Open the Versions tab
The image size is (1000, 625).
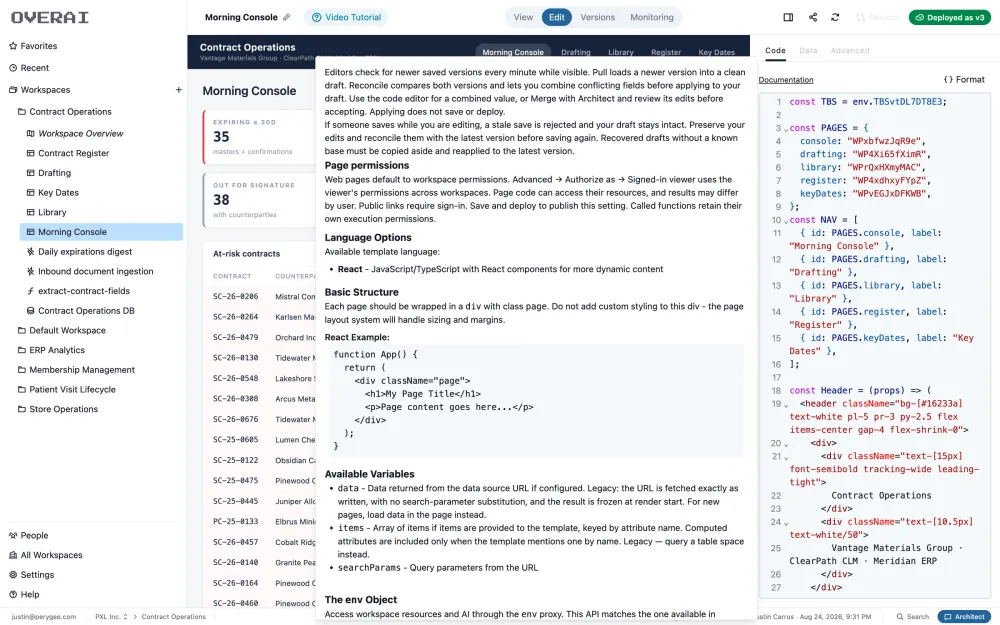598,17
